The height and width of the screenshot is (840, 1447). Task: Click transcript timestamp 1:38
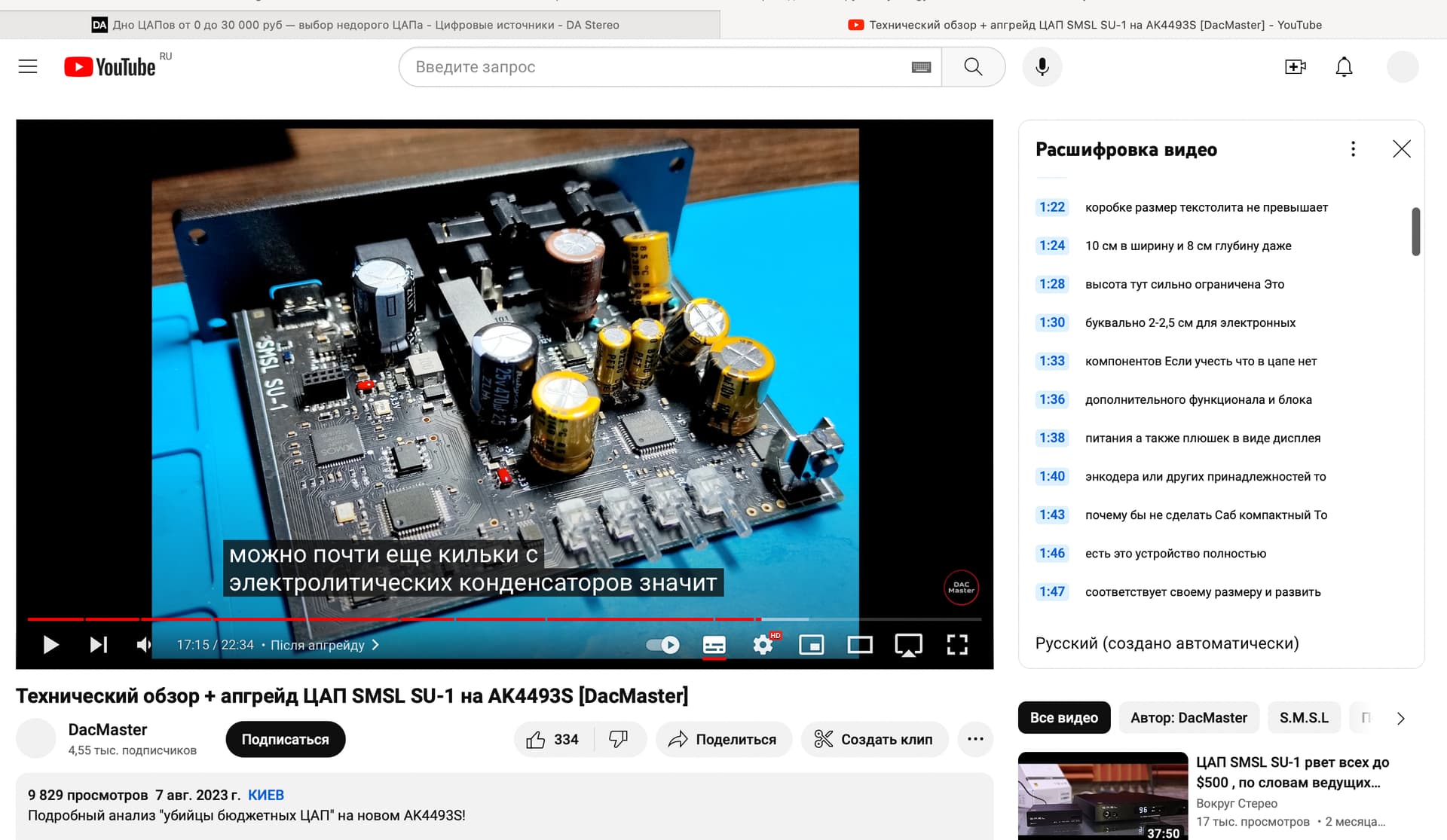[x=1052, y=438]
